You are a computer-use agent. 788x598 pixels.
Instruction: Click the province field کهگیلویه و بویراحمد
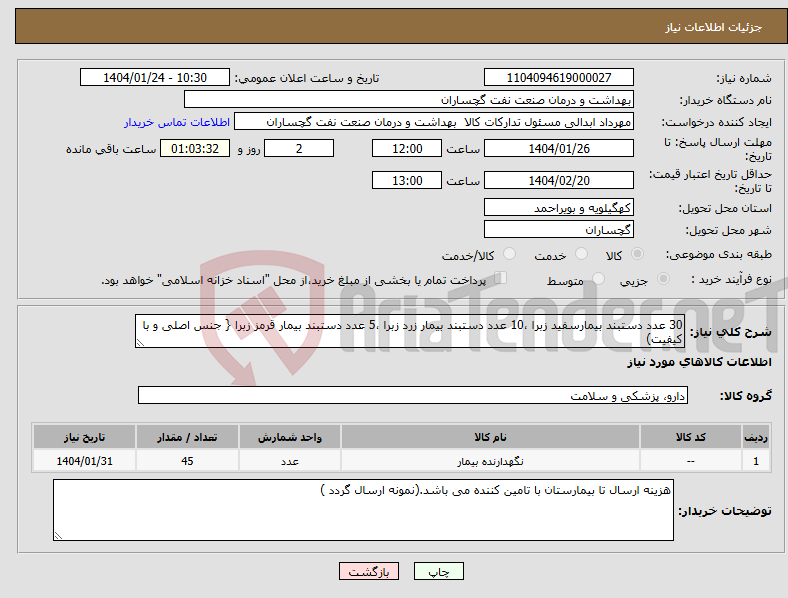coord(558,208)
